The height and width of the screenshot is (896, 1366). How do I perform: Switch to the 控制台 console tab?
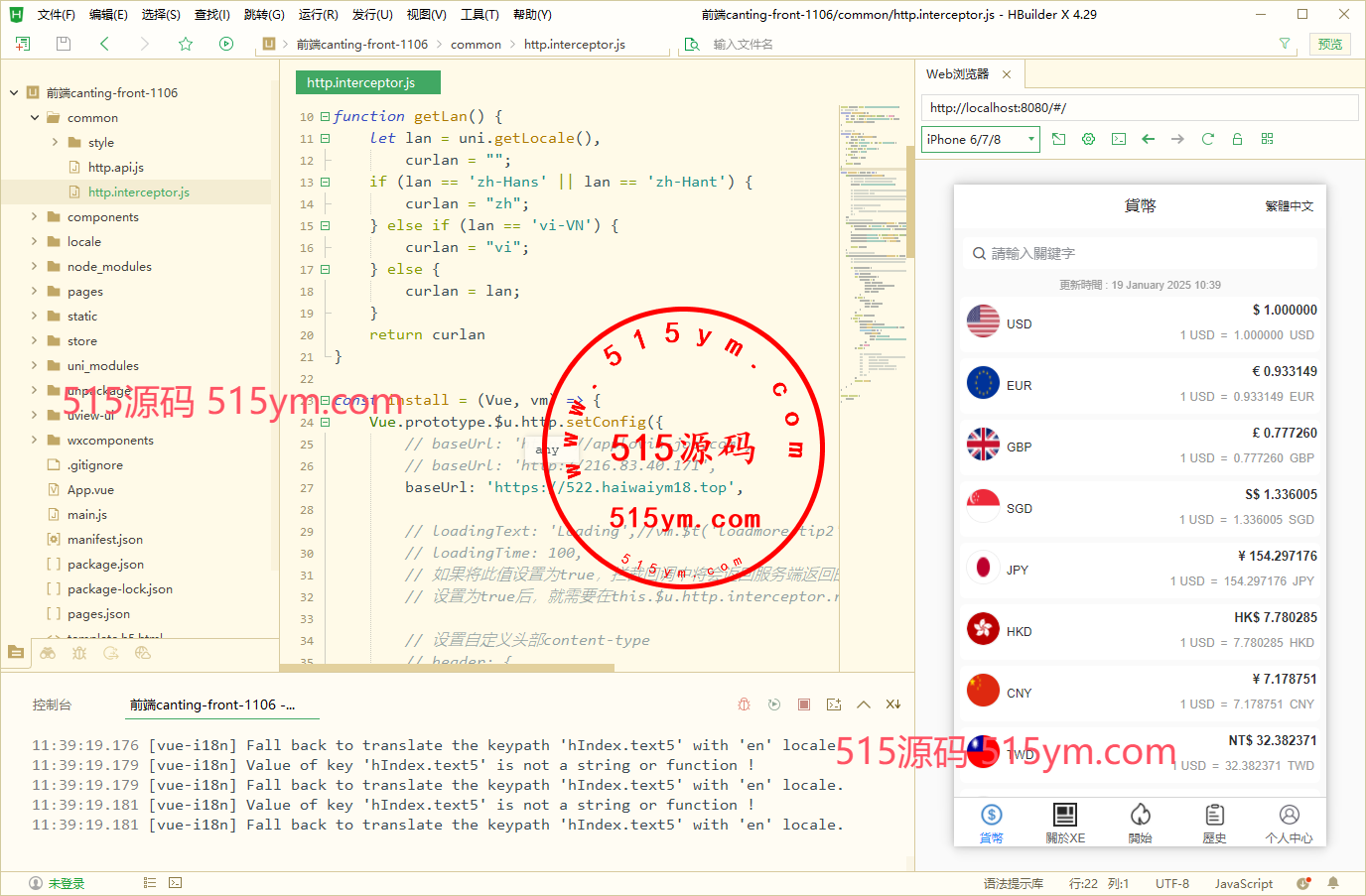[x=52, y=704]
